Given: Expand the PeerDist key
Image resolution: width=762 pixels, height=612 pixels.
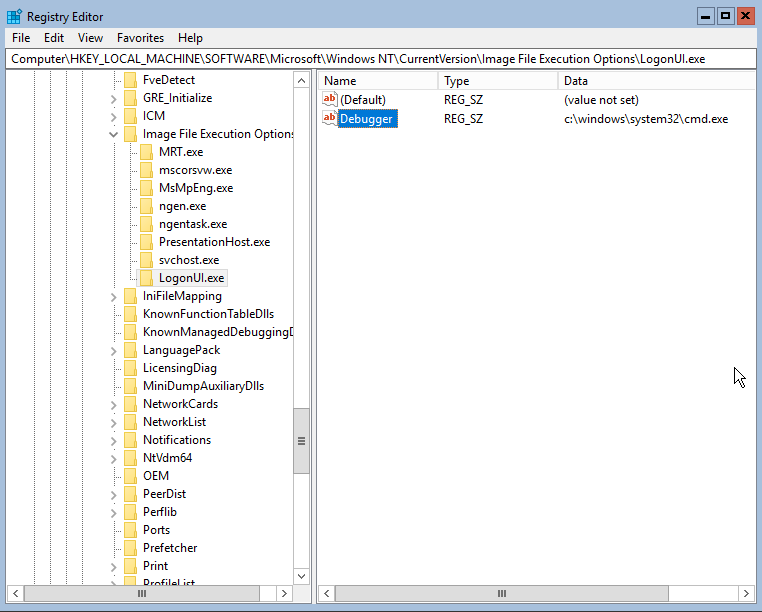Looking at the screenshot, I should coord(114,494).
